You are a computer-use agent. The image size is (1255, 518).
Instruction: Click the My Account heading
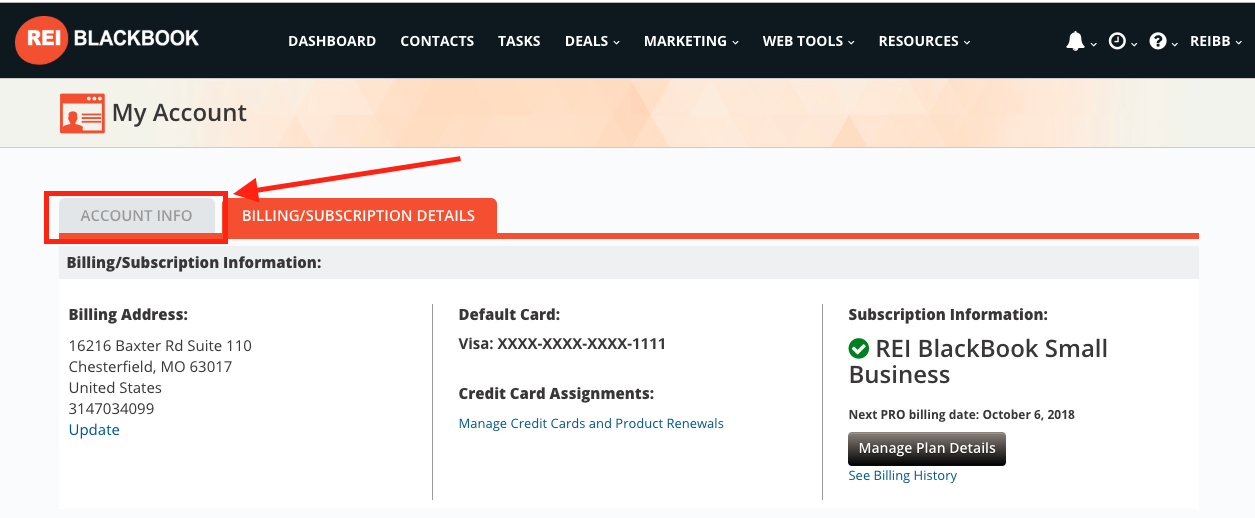179,113
